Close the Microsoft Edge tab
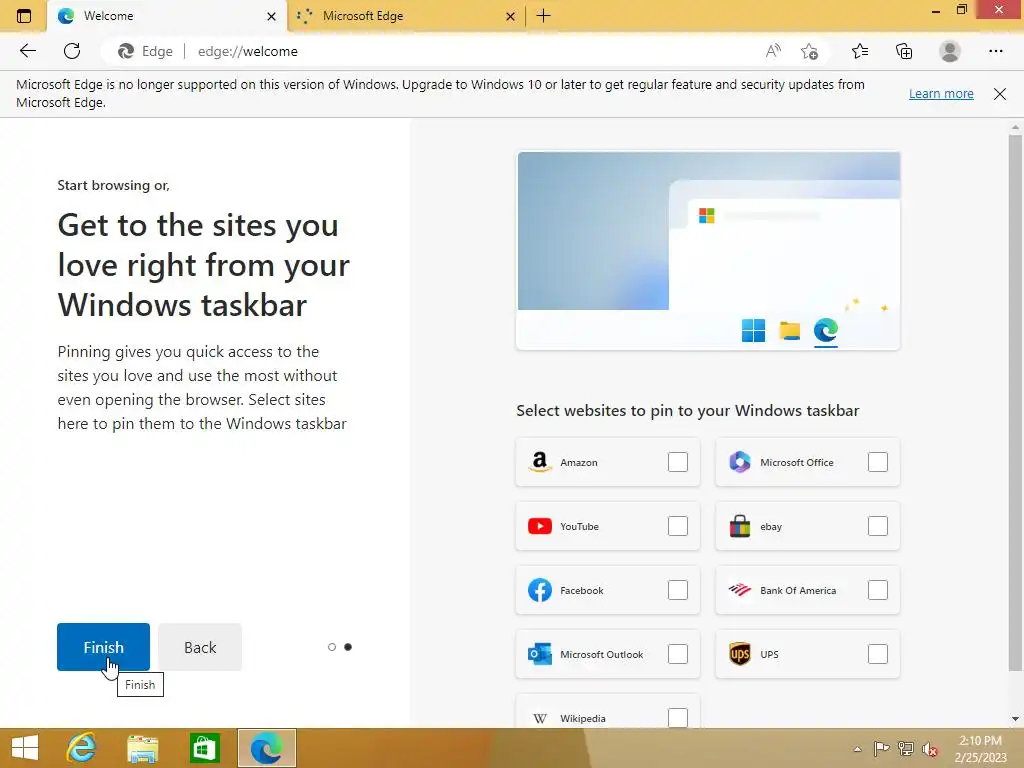The image size is (1024, 768). [511, 16]
